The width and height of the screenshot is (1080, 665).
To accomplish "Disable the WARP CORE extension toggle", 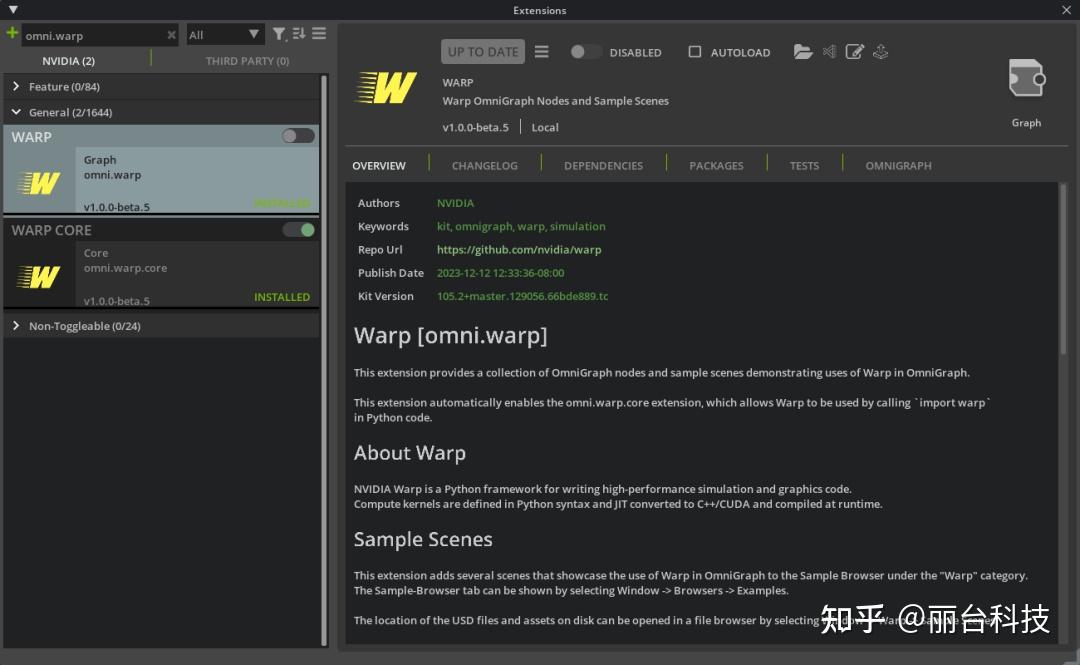I will tap(298, 229).
